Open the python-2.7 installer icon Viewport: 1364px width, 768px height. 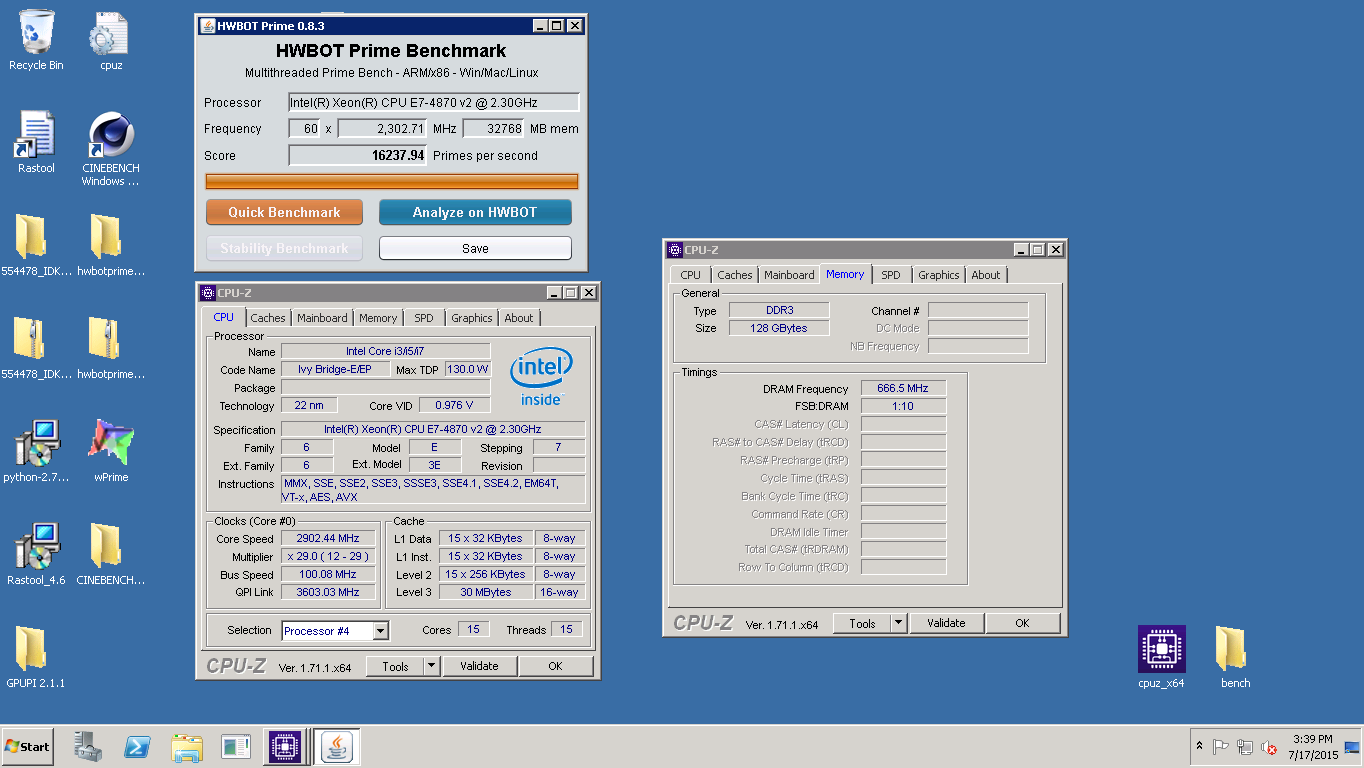click(x=36, y=452)
